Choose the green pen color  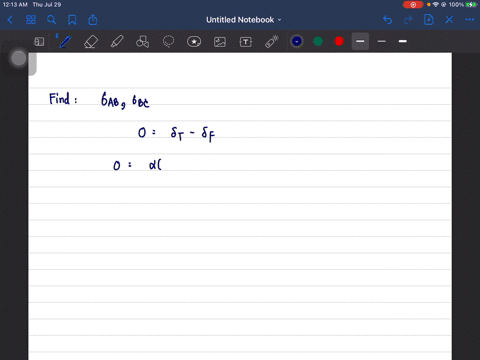point(318,41)
